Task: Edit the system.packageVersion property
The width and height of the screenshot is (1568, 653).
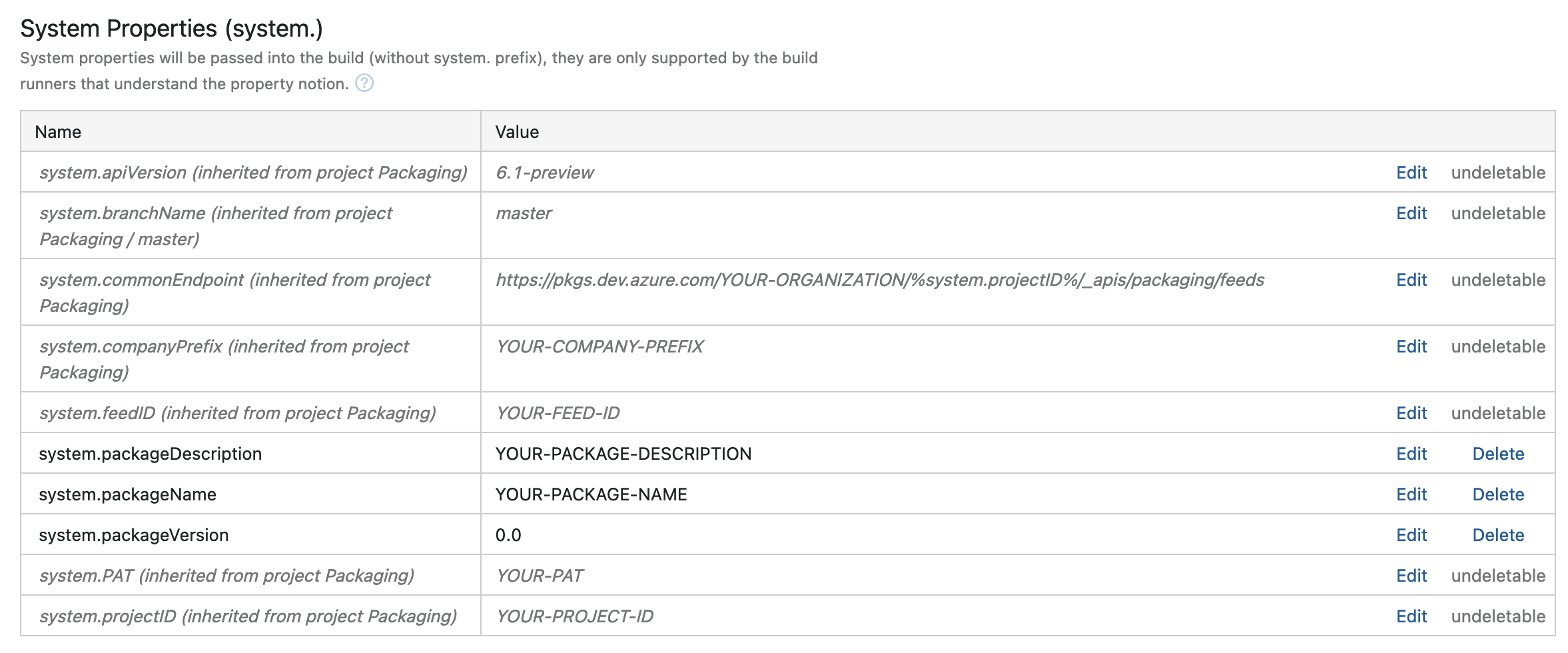Action: (x=1411, y=535)
